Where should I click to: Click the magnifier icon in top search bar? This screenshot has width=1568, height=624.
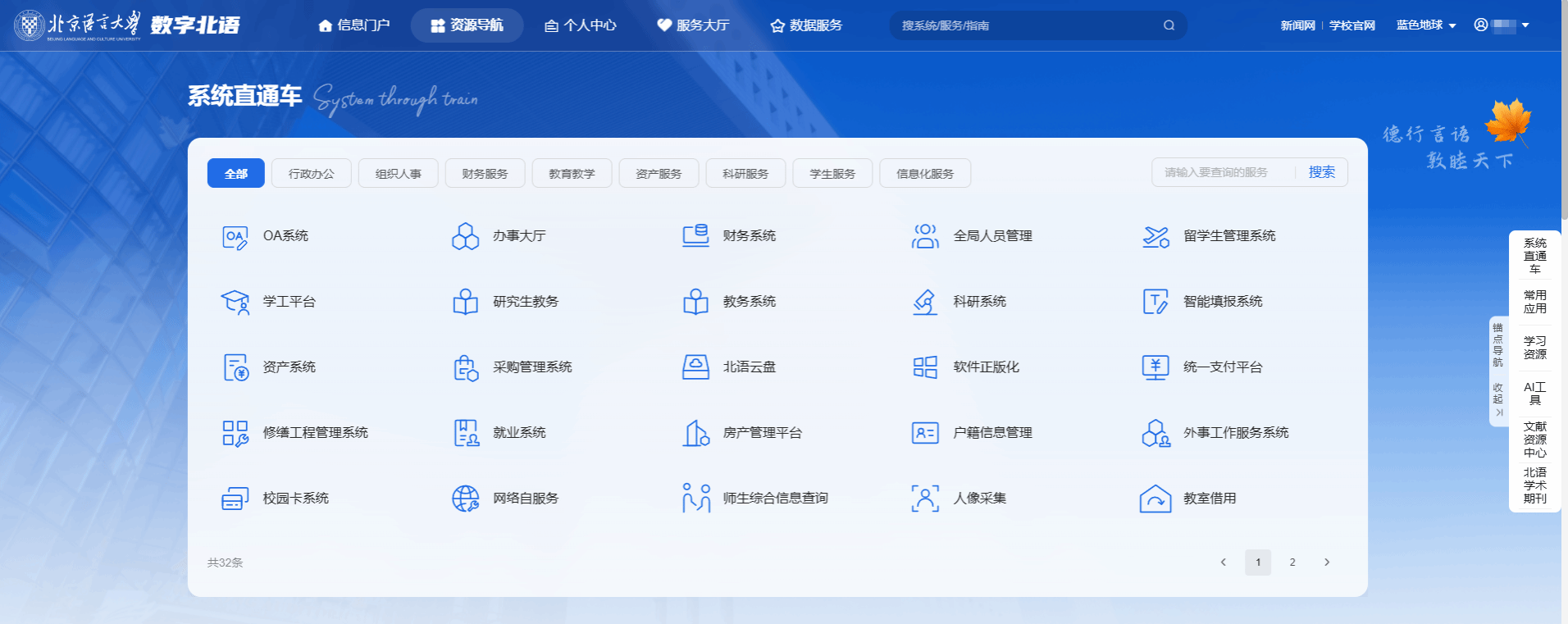pyautogui.click(x=1169, y=25)
